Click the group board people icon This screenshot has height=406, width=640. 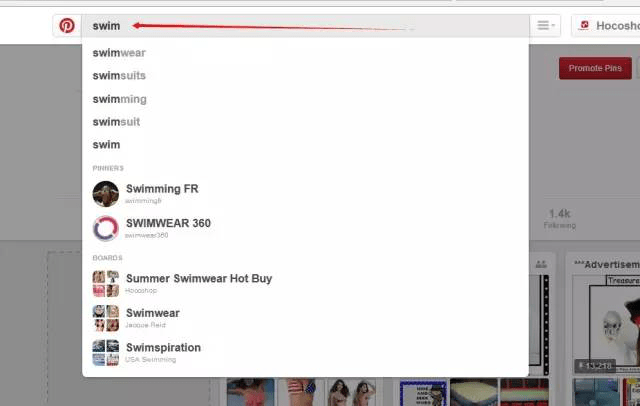541,264
